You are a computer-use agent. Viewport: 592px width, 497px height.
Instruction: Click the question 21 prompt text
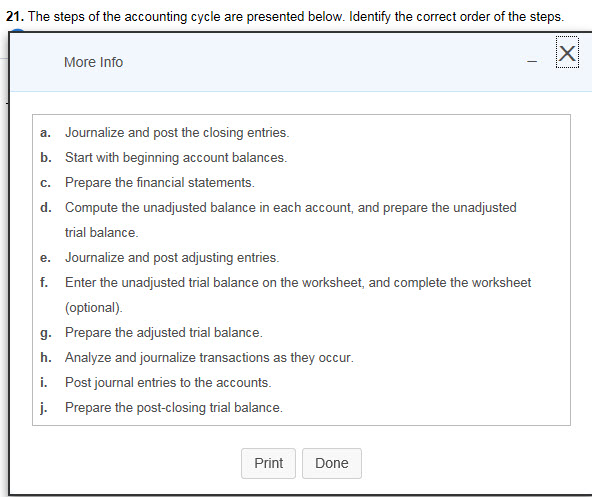point(285,17)
